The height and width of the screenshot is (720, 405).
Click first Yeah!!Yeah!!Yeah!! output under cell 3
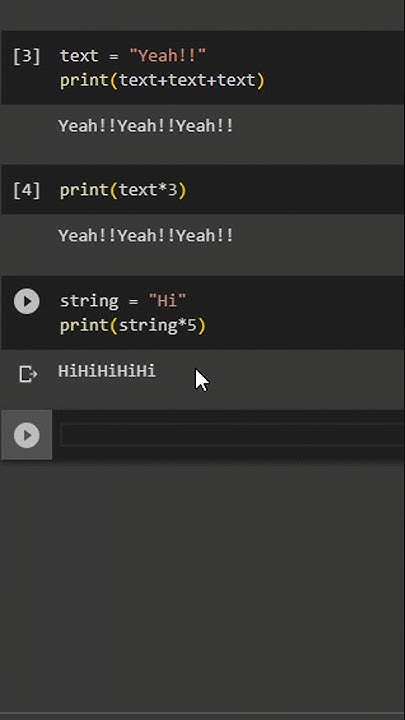[x=146, y=126]
